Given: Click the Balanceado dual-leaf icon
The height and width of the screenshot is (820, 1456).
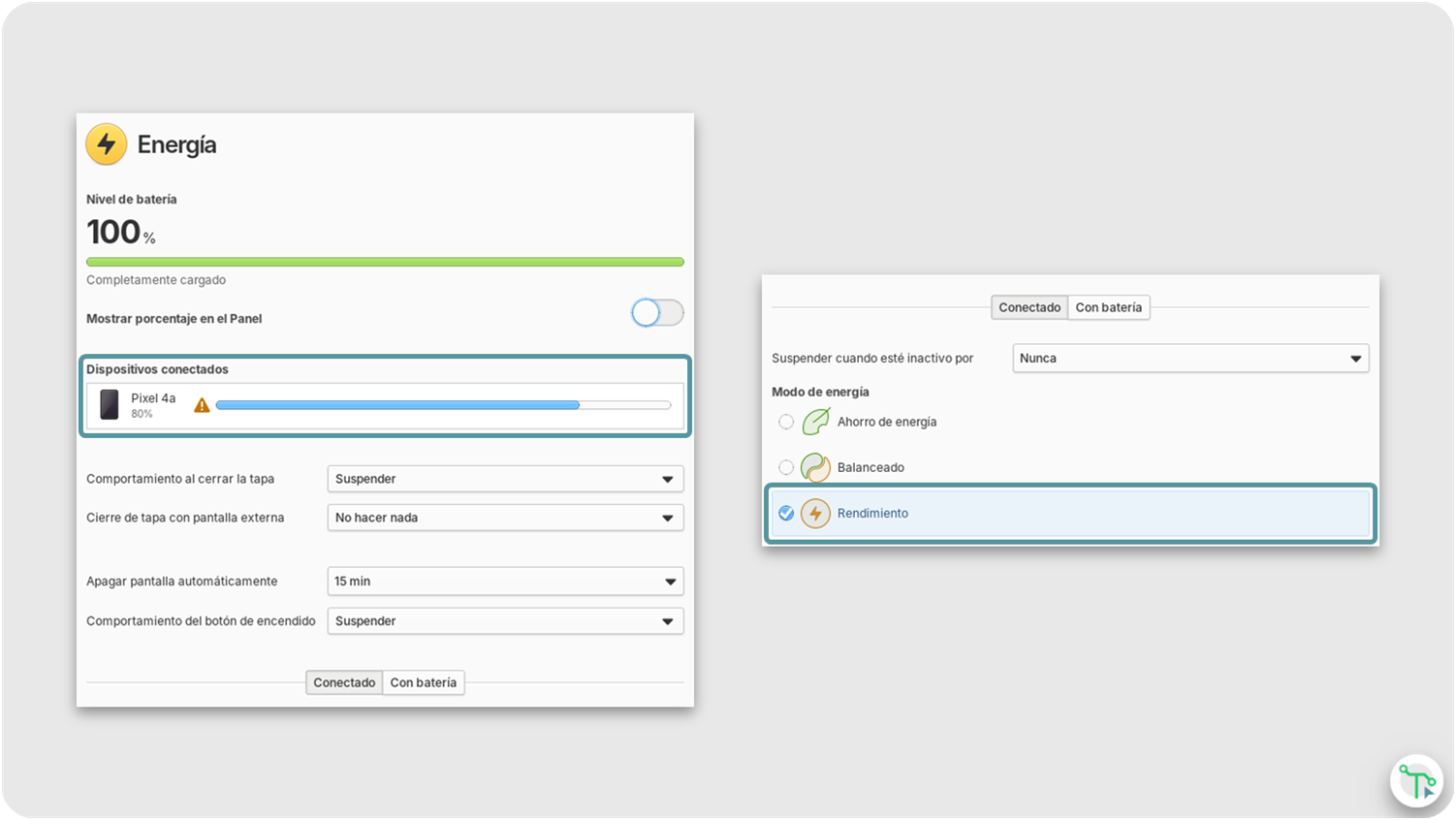Looking at the screenshot, I should click(814, 466).
